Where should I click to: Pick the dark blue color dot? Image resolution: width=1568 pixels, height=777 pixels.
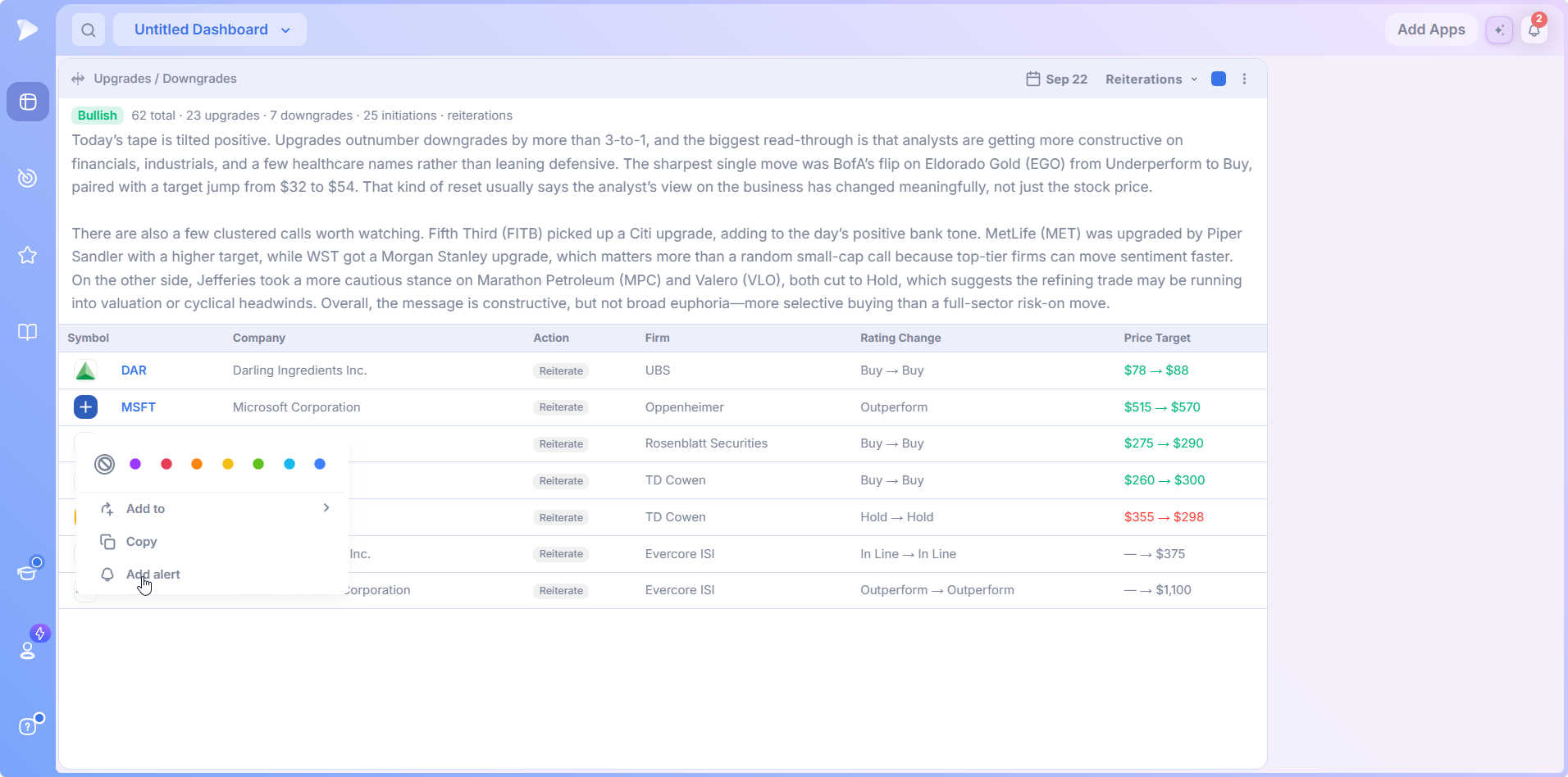pos(320,465)
